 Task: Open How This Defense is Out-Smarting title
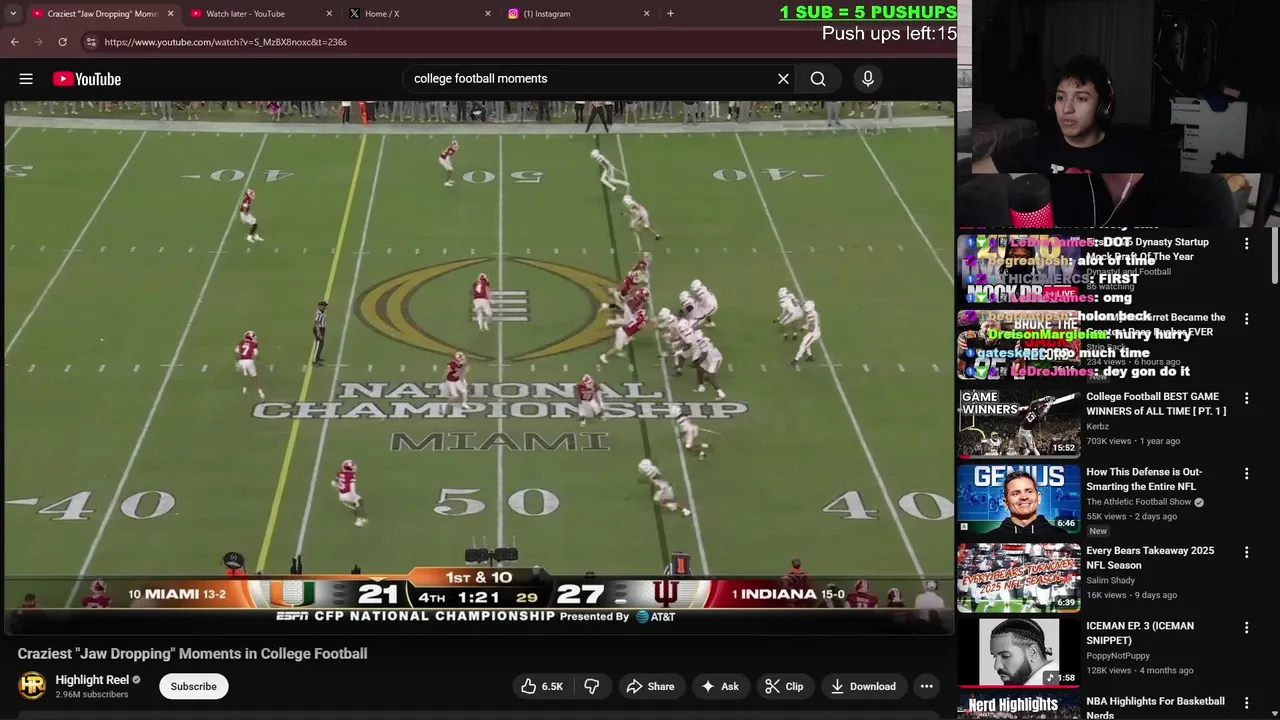click(1145, 479)
